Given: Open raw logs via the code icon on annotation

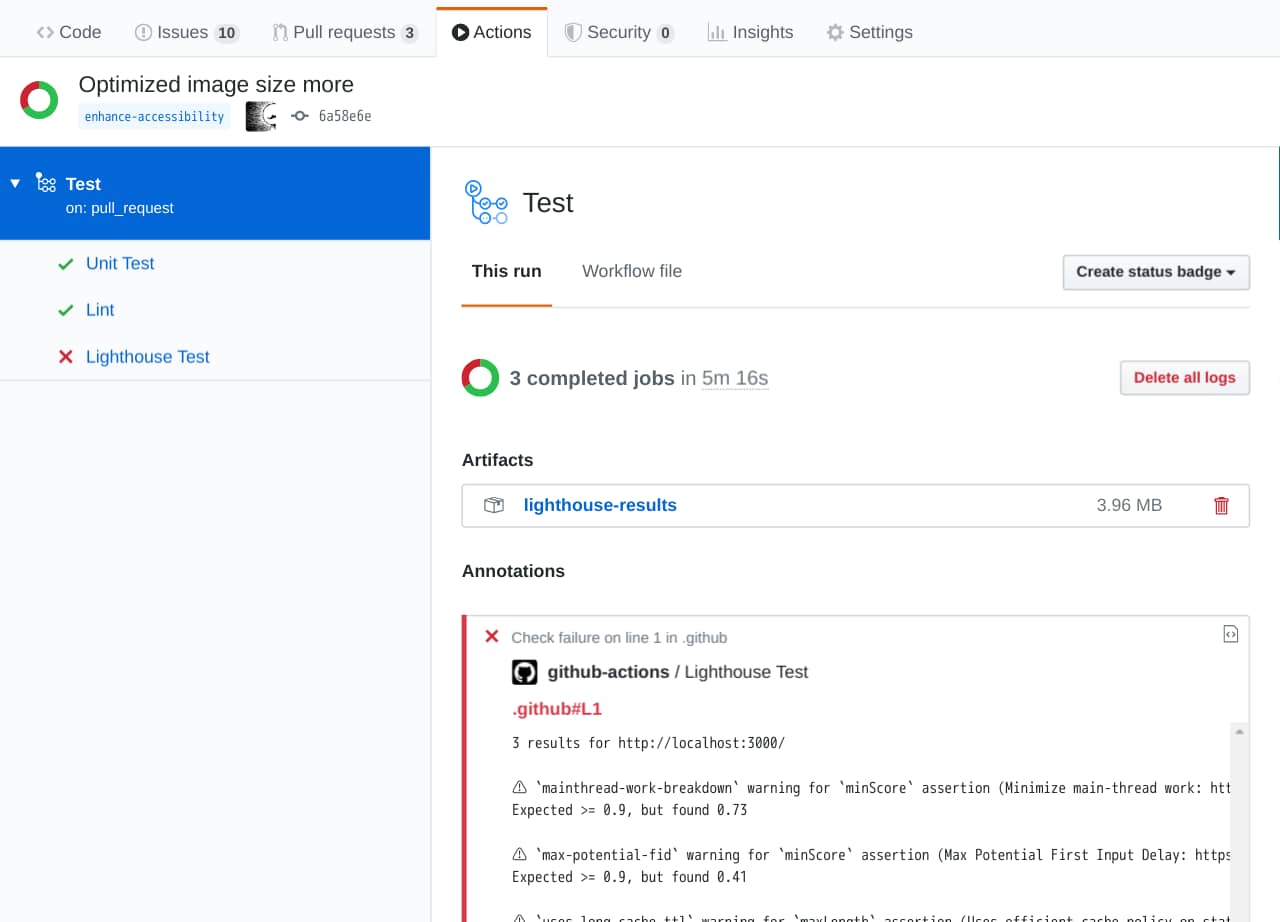Looking at the screenshot, I should coord(1231,633).
